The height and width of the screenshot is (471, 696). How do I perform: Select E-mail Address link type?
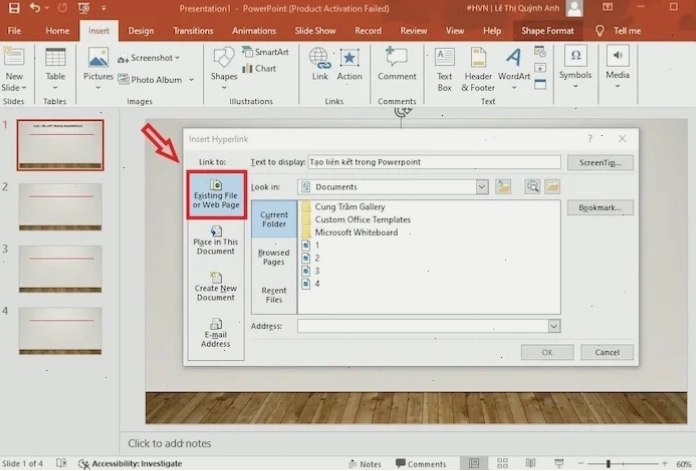216,333
